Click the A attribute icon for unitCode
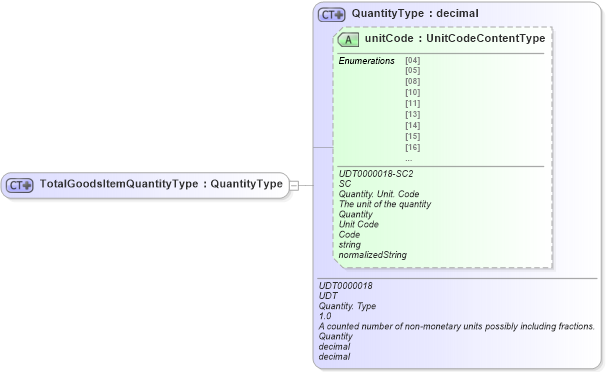The width and height of the screenshot is (606, 372). point(348,39)
